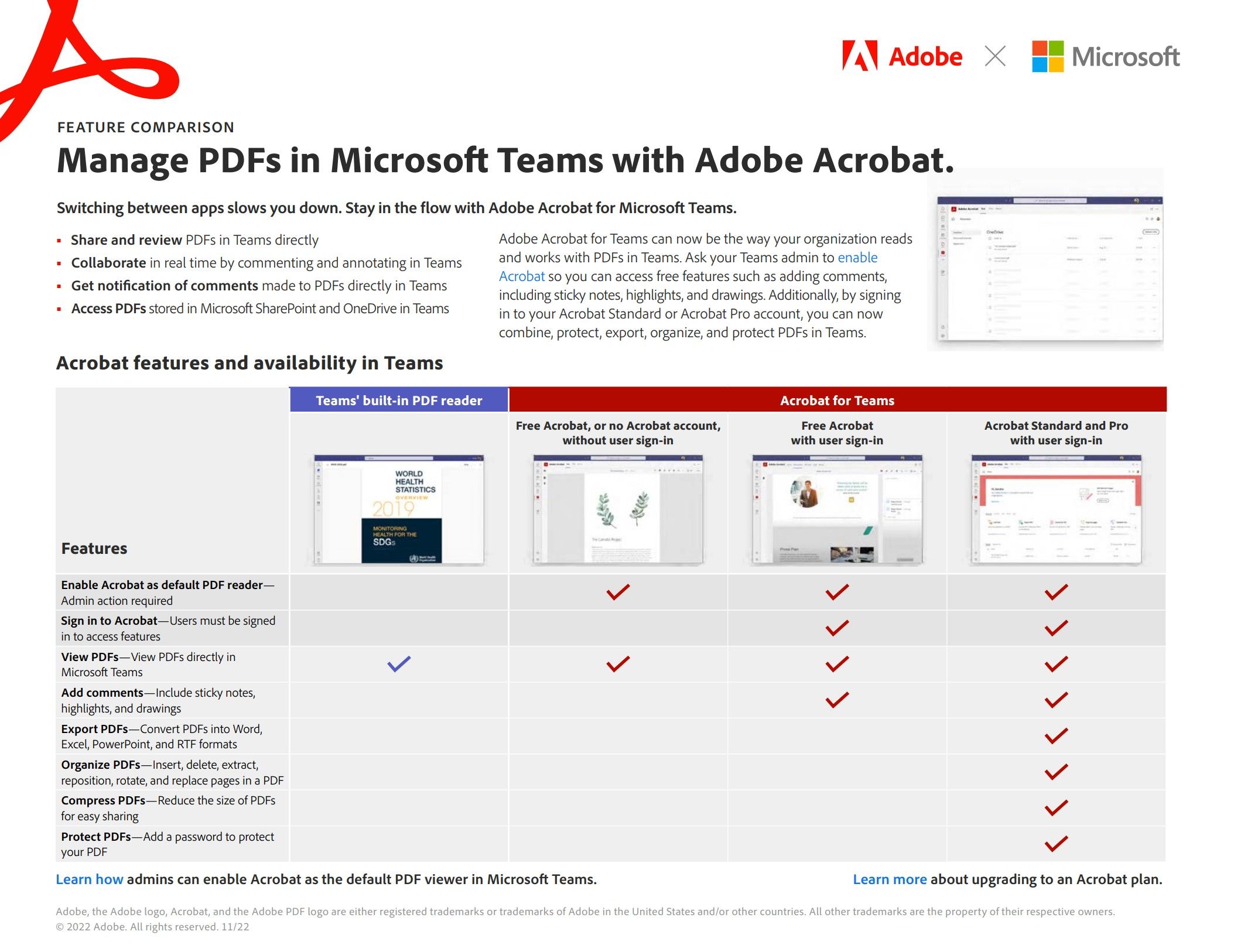Click the checkmark icon under Free Acrobat sign-in View PDFs row

click(838, 662)
